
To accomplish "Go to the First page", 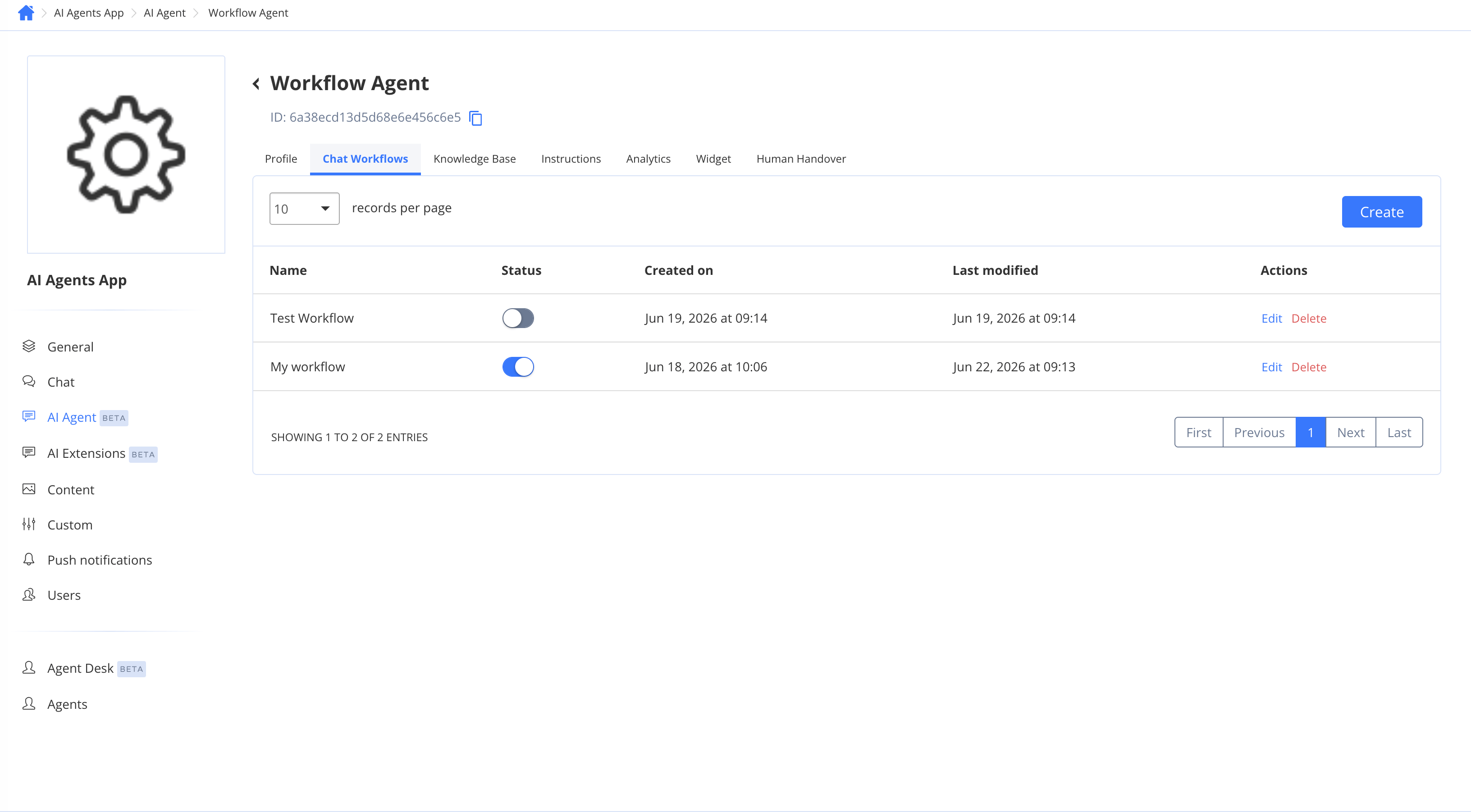I will tap(1199, 432).
